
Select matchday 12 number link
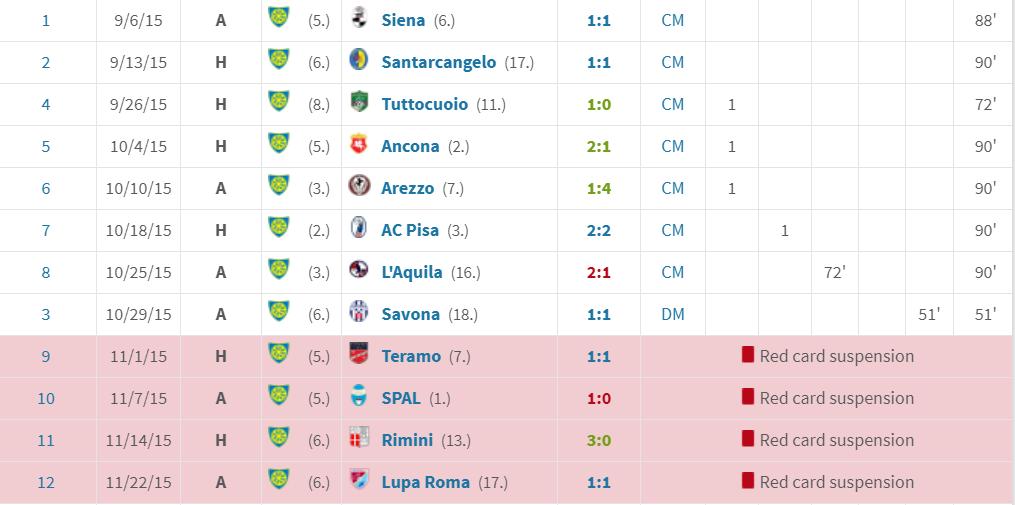(46, 482)
